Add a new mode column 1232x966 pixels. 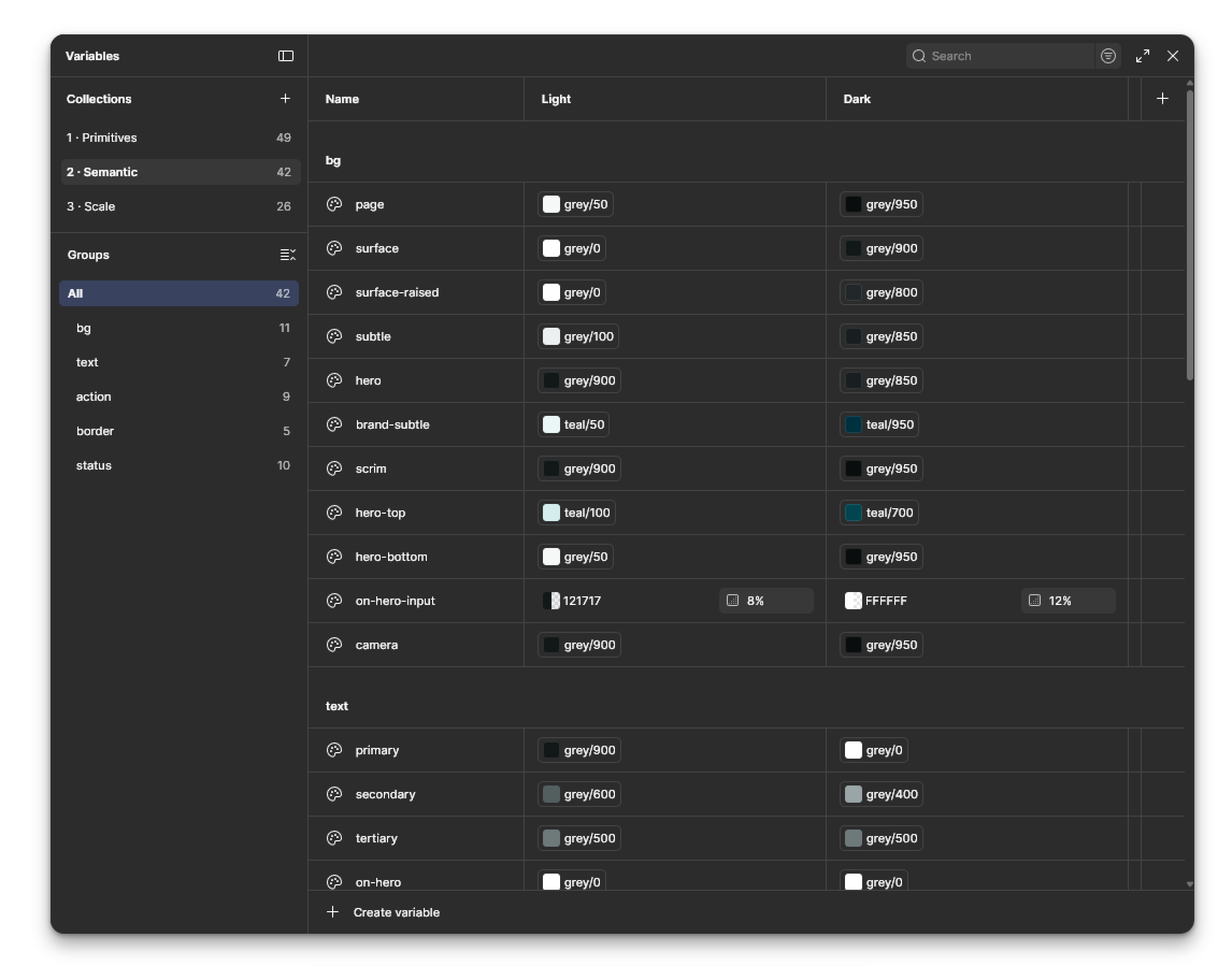point(1163,98)
